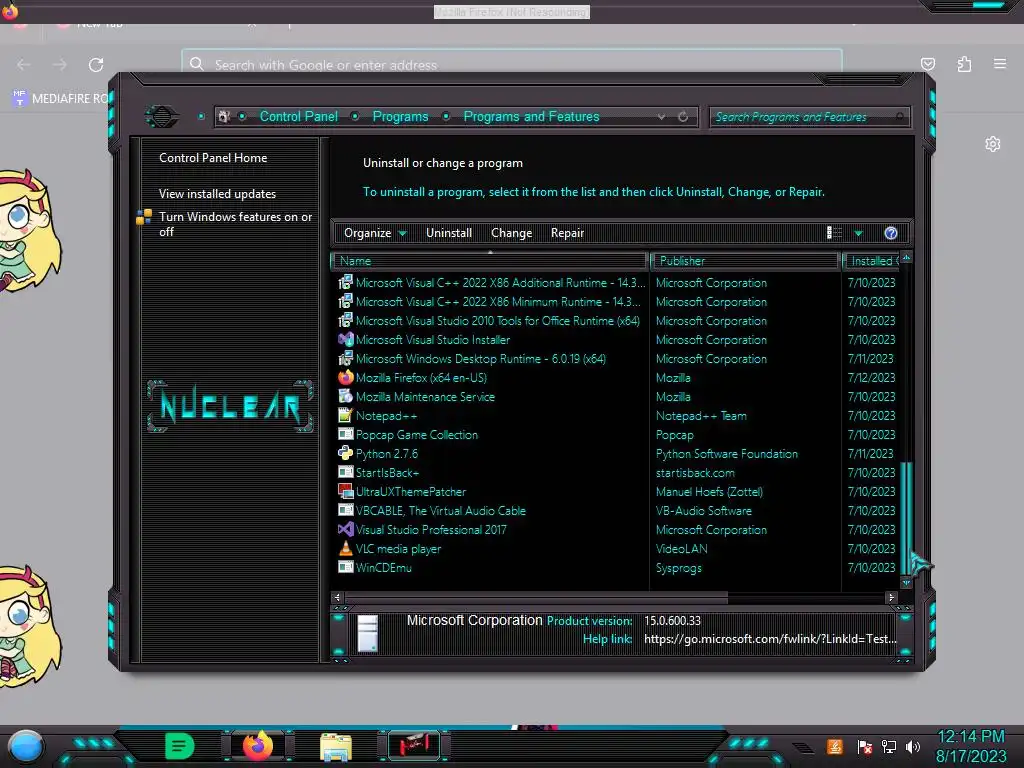Click the more views list icon
The image size is (1024, 768).
coord(834,233)
